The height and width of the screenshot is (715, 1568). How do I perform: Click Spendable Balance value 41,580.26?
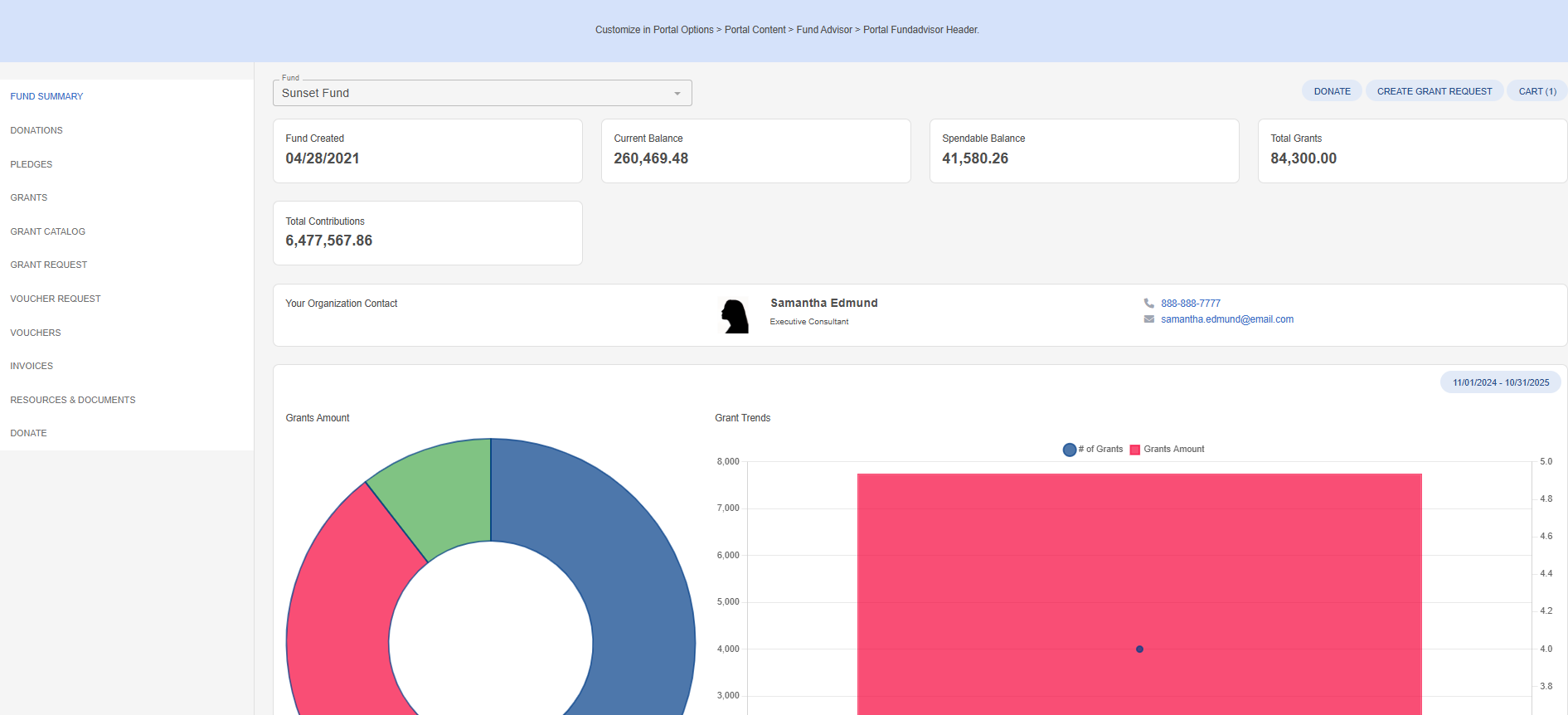click(x=975, y=158)
